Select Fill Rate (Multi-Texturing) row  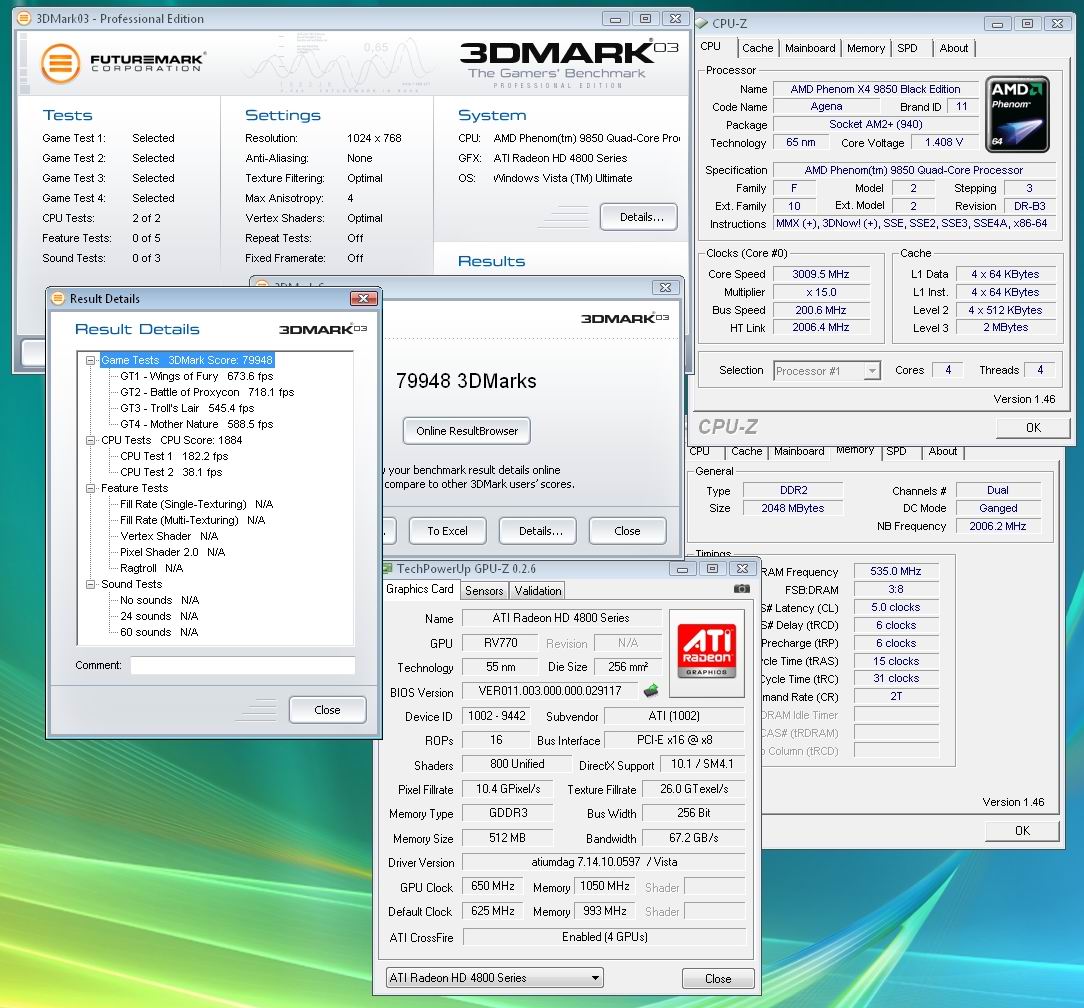tap(192, 520)
